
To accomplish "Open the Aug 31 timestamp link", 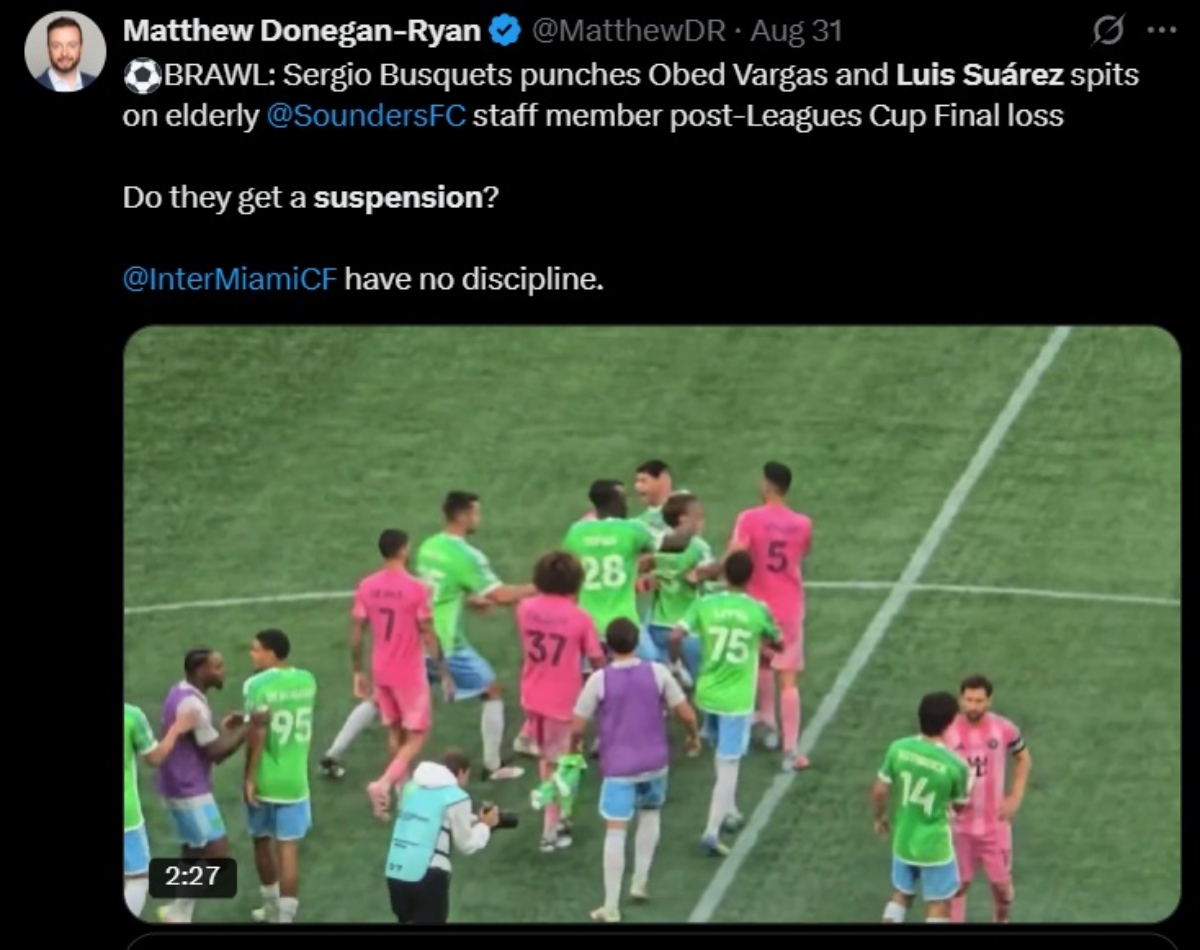I will (796, 31).
